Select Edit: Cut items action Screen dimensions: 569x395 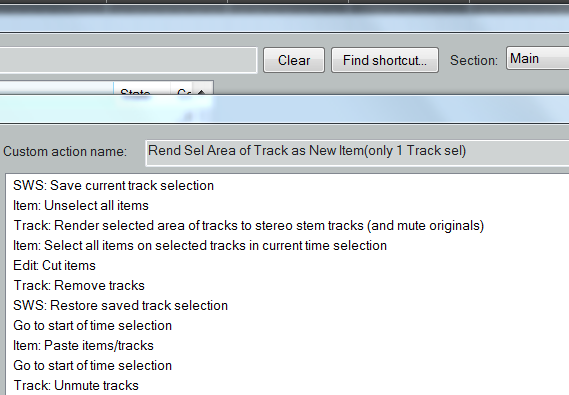click(x=54, y=265)
